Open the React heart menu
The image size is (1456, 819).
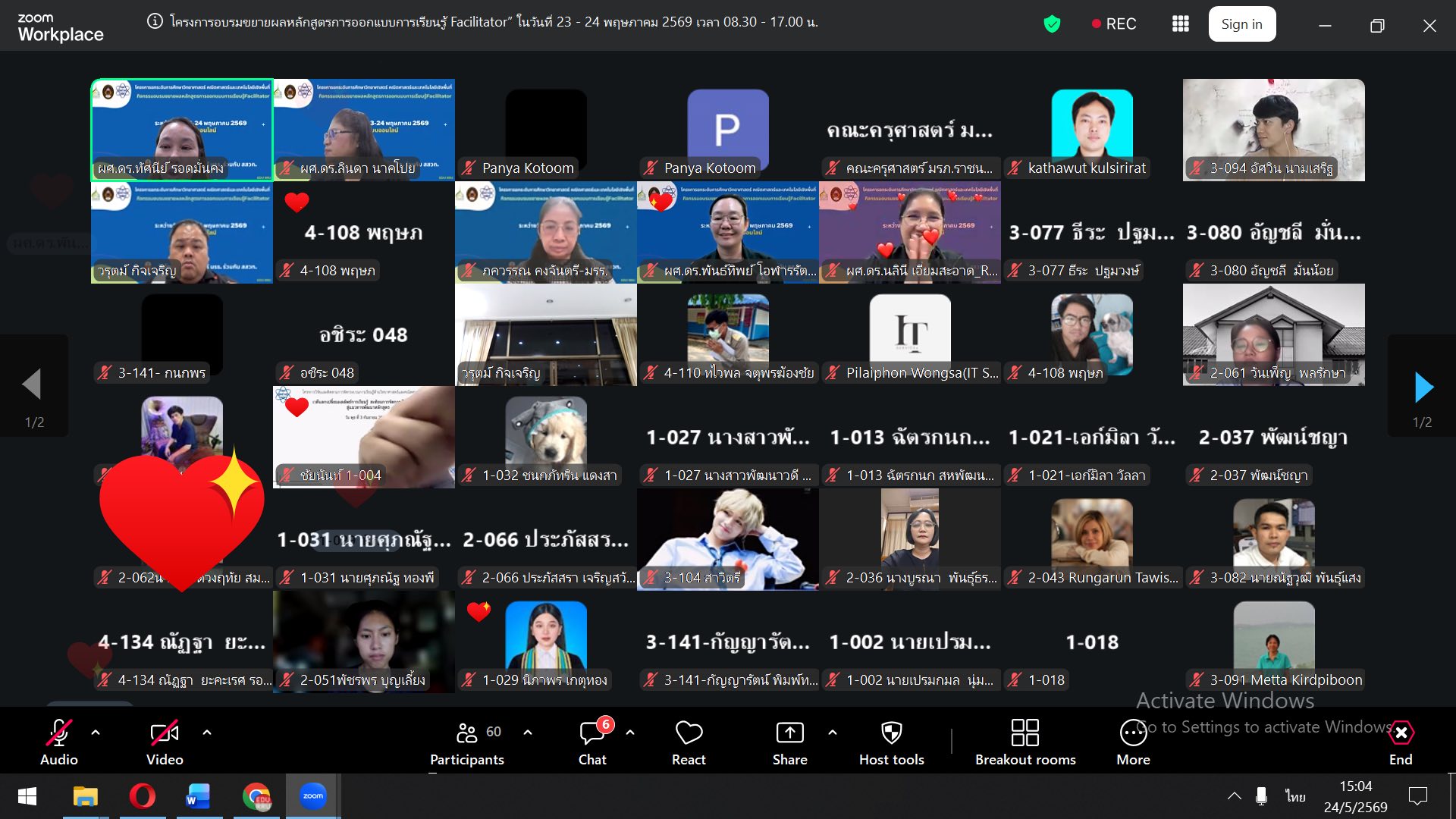(x=689, y=742)
